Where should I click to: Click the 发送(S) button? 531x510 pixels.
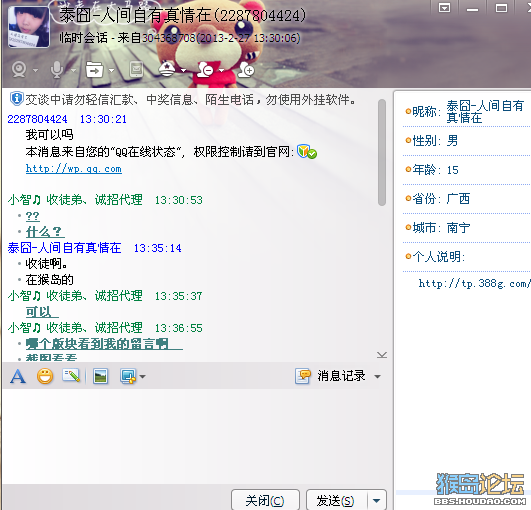click(336, 500)
